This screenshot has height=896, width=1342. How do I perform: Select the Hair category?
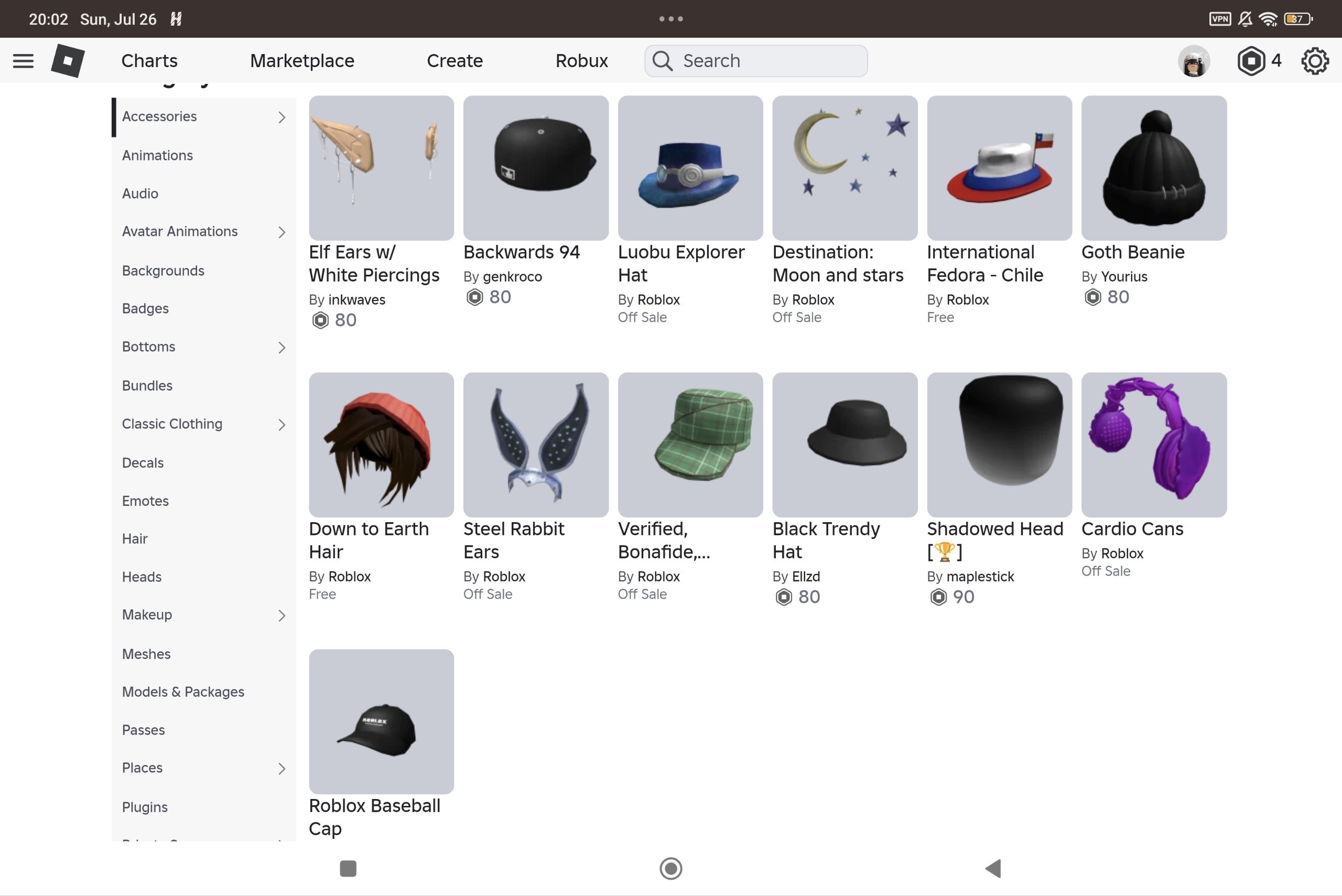tap(135, 539)
